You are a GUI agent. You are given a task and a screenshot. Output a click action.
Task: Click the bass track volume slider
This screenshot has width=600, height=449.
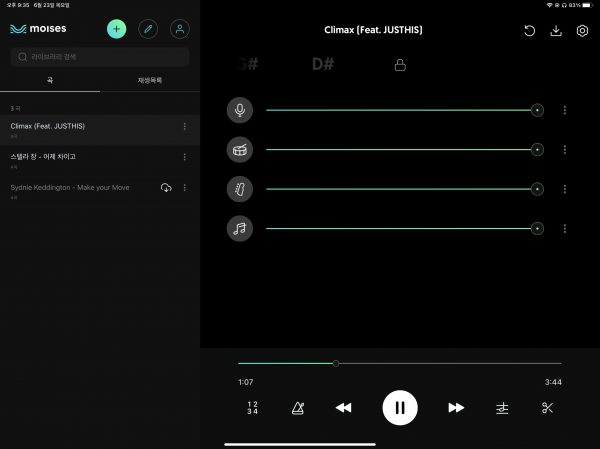click(x=400, y=189)
